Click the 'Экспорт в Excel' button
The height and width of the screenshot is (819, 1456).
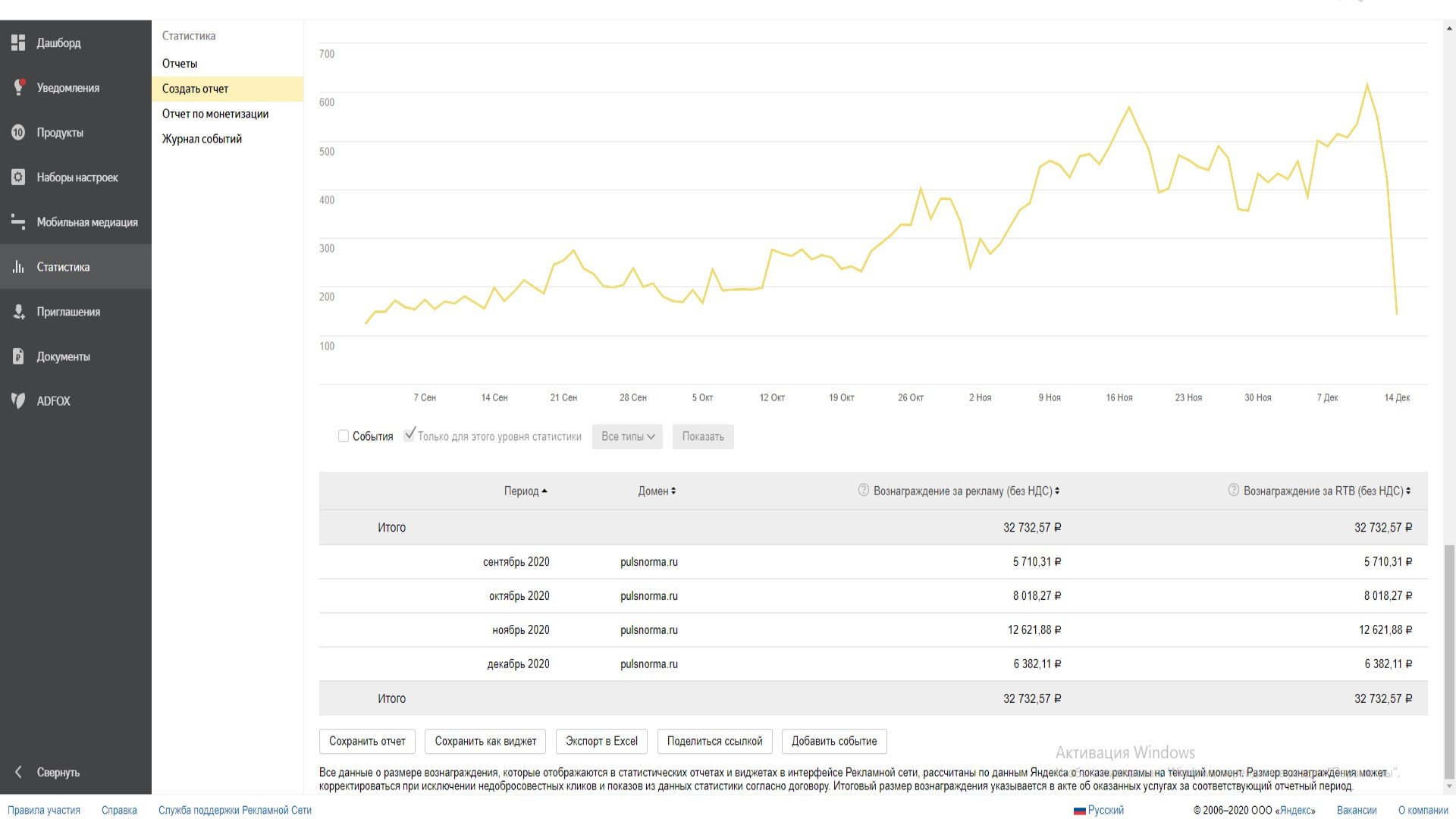point(601,741)
